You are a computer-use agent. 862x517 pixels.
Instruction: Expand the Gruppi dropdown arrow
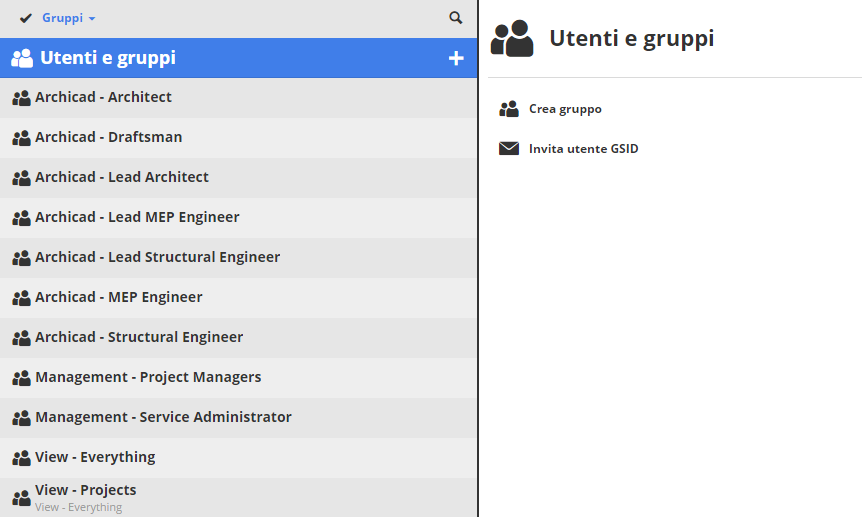pos(92,19)
